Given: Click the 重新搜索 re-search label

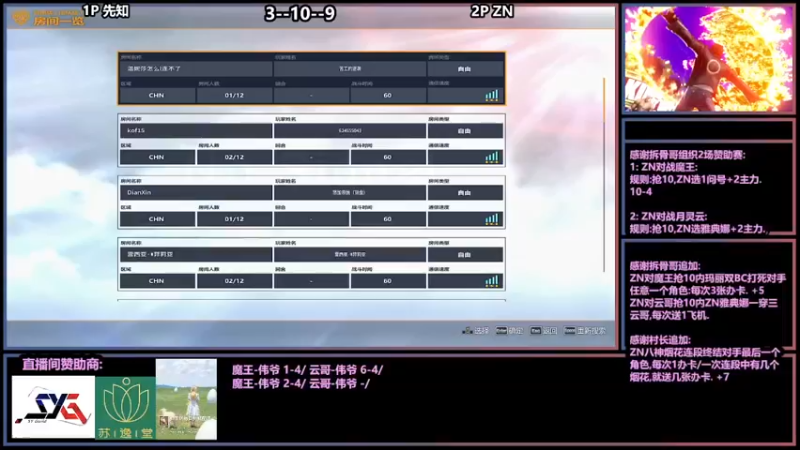Looking at the screenshot, I should [591, 331].
